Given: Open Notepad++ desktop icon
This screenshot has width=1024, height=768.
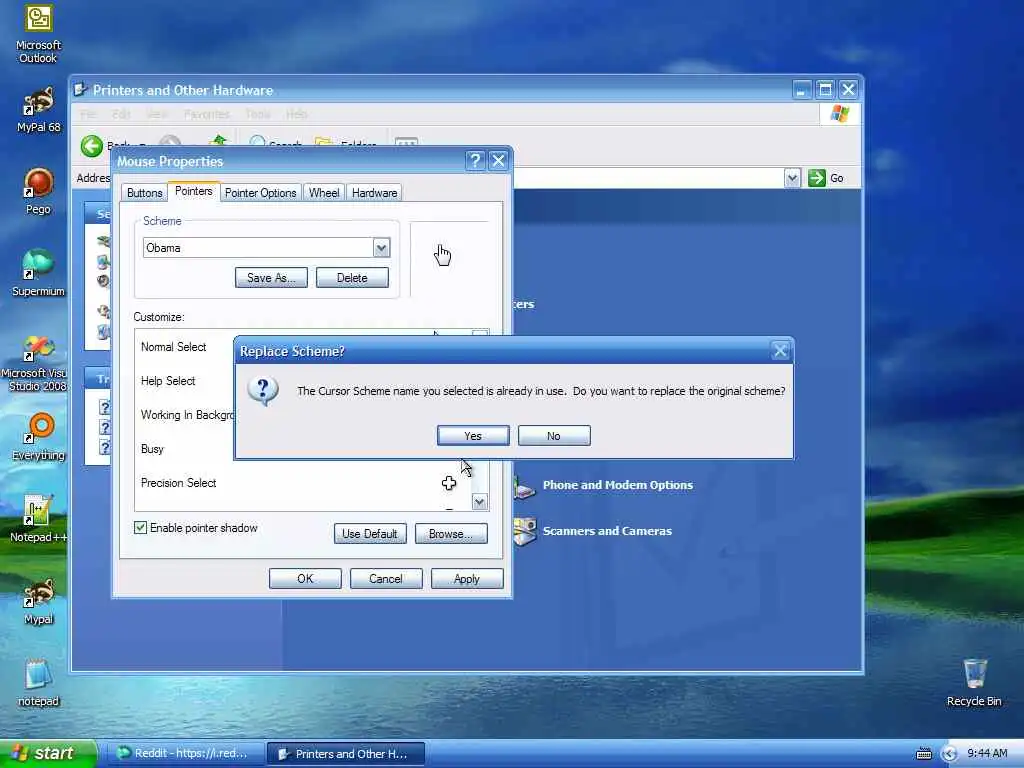Looking at the screenshot, I should (38, 519).
